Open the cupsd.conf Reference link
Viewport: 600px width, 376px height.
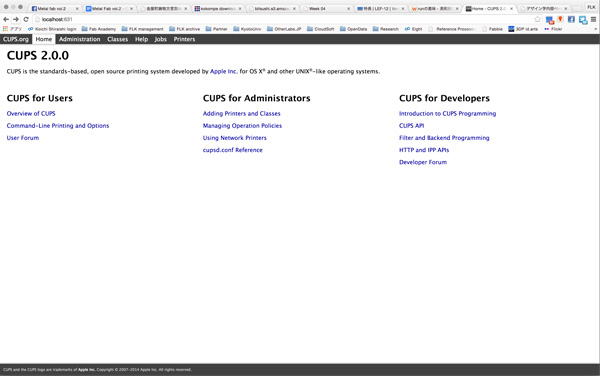click(233, 150)
